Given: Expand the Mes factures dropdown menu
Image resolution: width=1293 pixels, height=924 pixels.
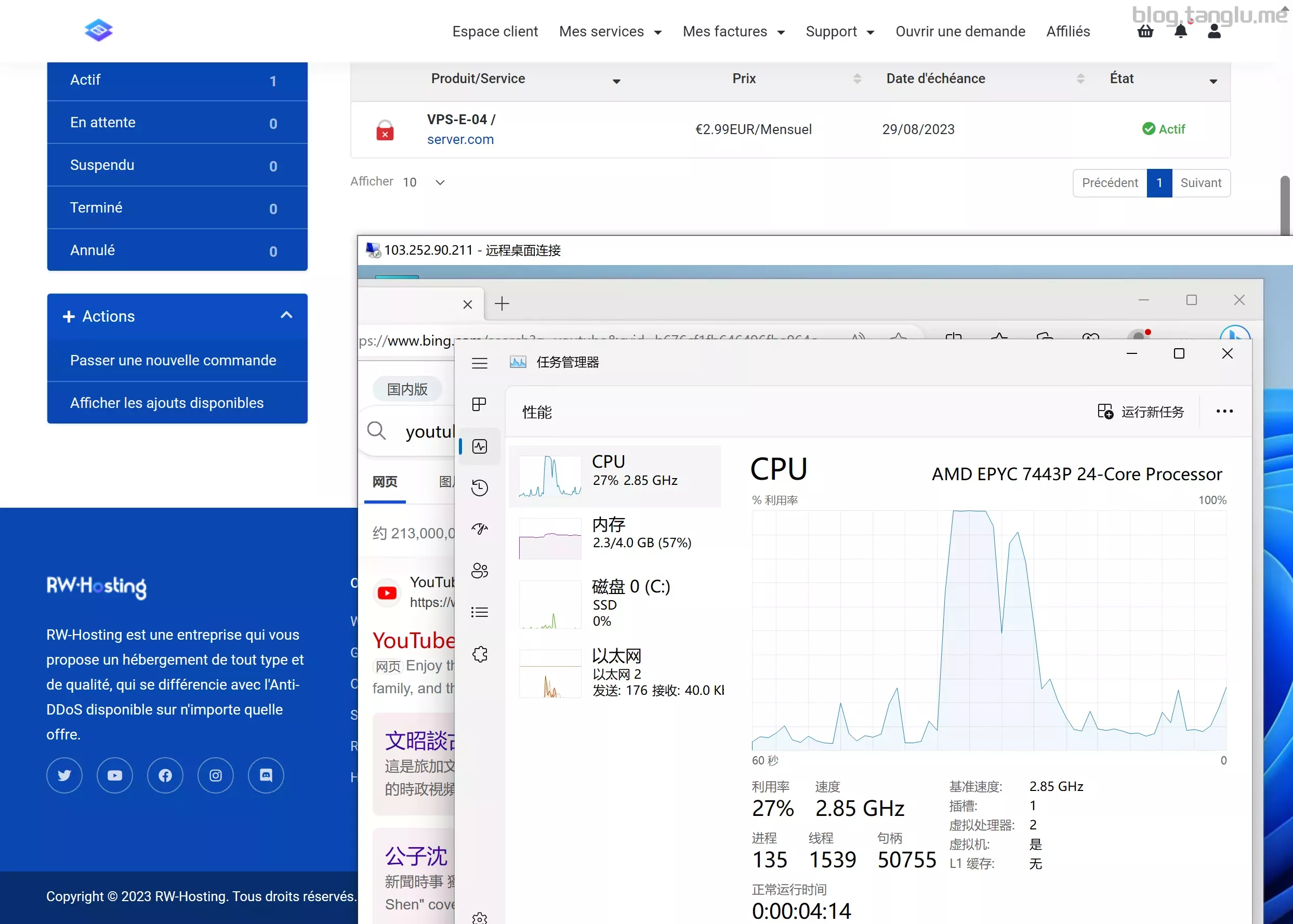Looking at the screenshot, I should pyautogui.click(x=734, y=31).
